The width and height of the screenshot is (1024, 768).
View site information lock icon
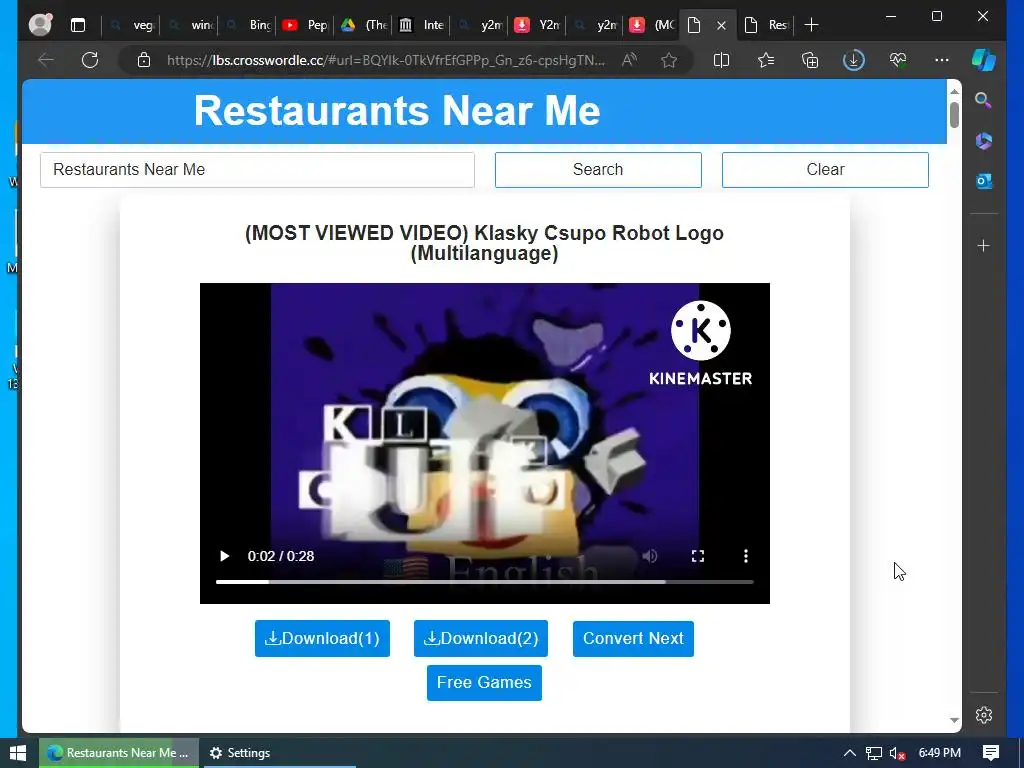(x=144, y=60)
